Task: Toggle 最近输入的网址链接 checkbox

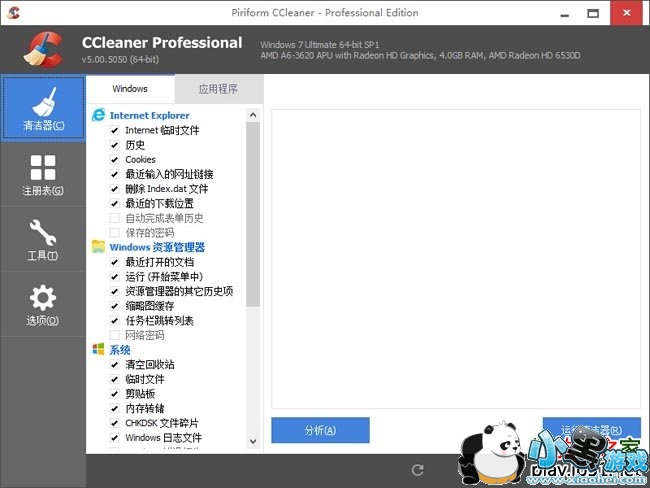Action: click(x=114, y=174)
